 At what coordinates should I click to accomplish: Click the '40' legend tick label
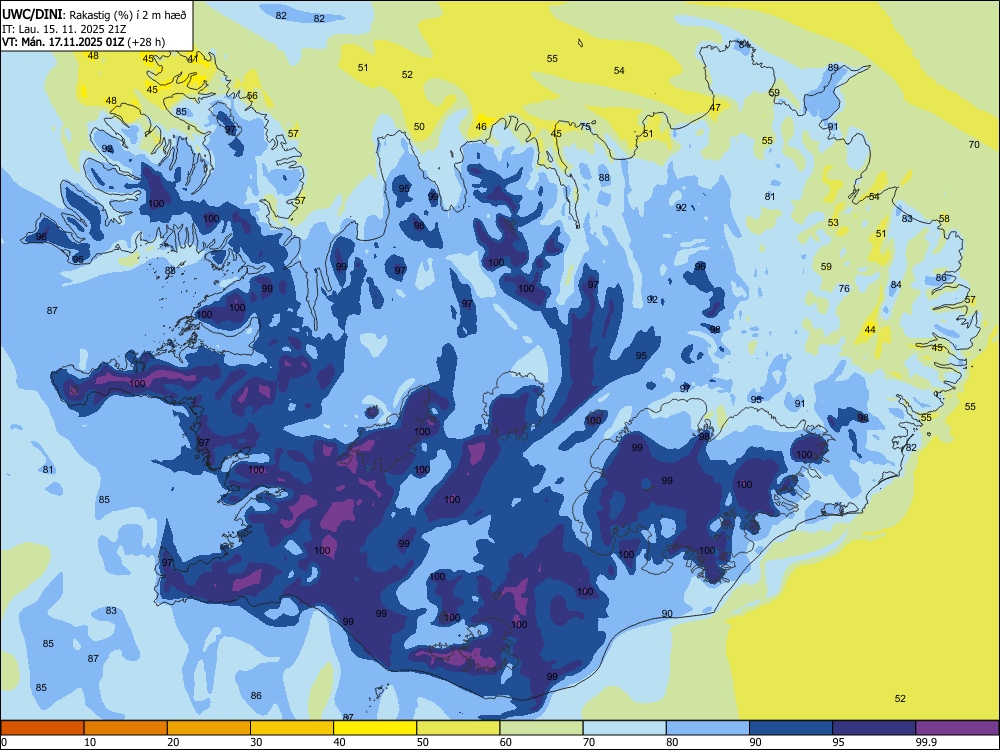click(340, 742)
